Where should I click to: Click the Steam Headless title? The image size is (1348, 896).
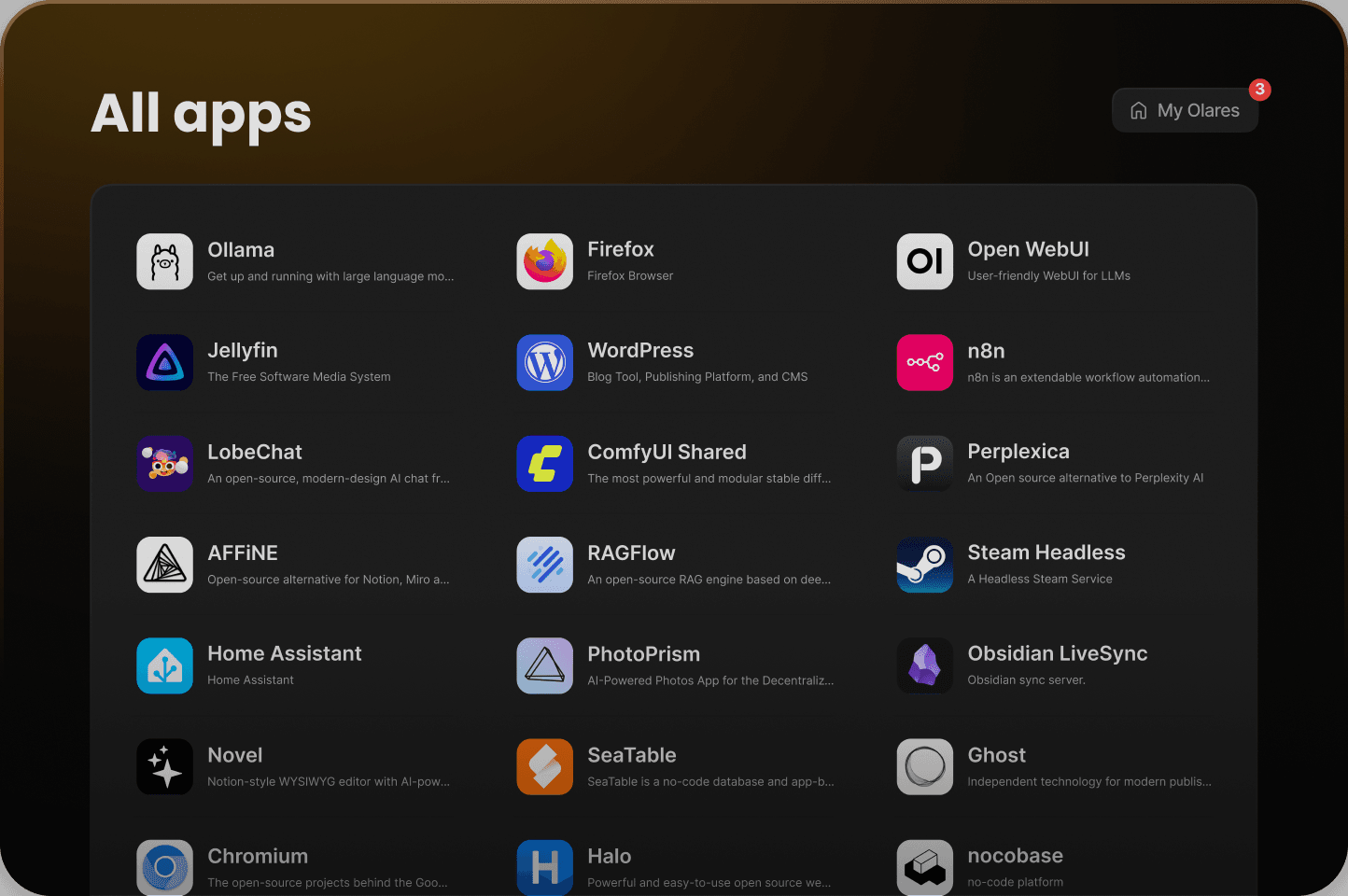click(x=1046, y=553)
